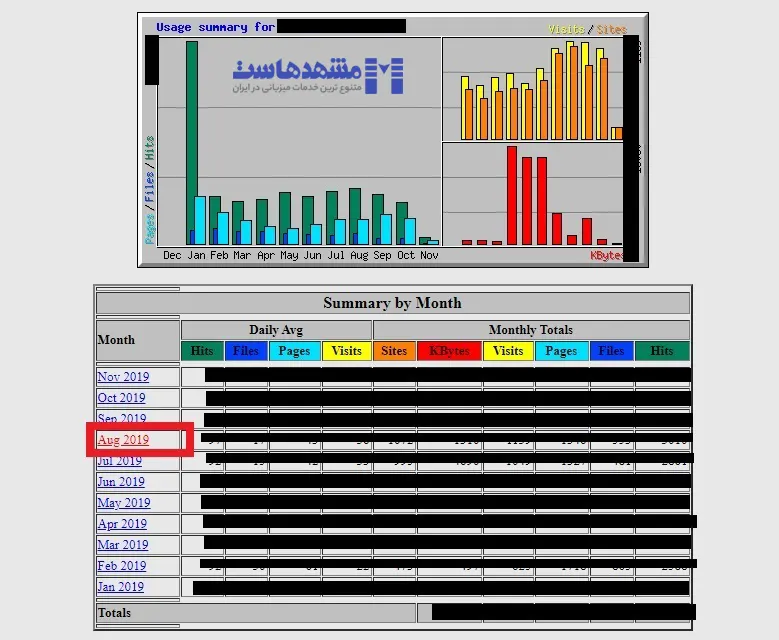Viewport: 779px width, 640px height.
Task: Go to the Jun 2019 report
Action: (x=121, y=482)
